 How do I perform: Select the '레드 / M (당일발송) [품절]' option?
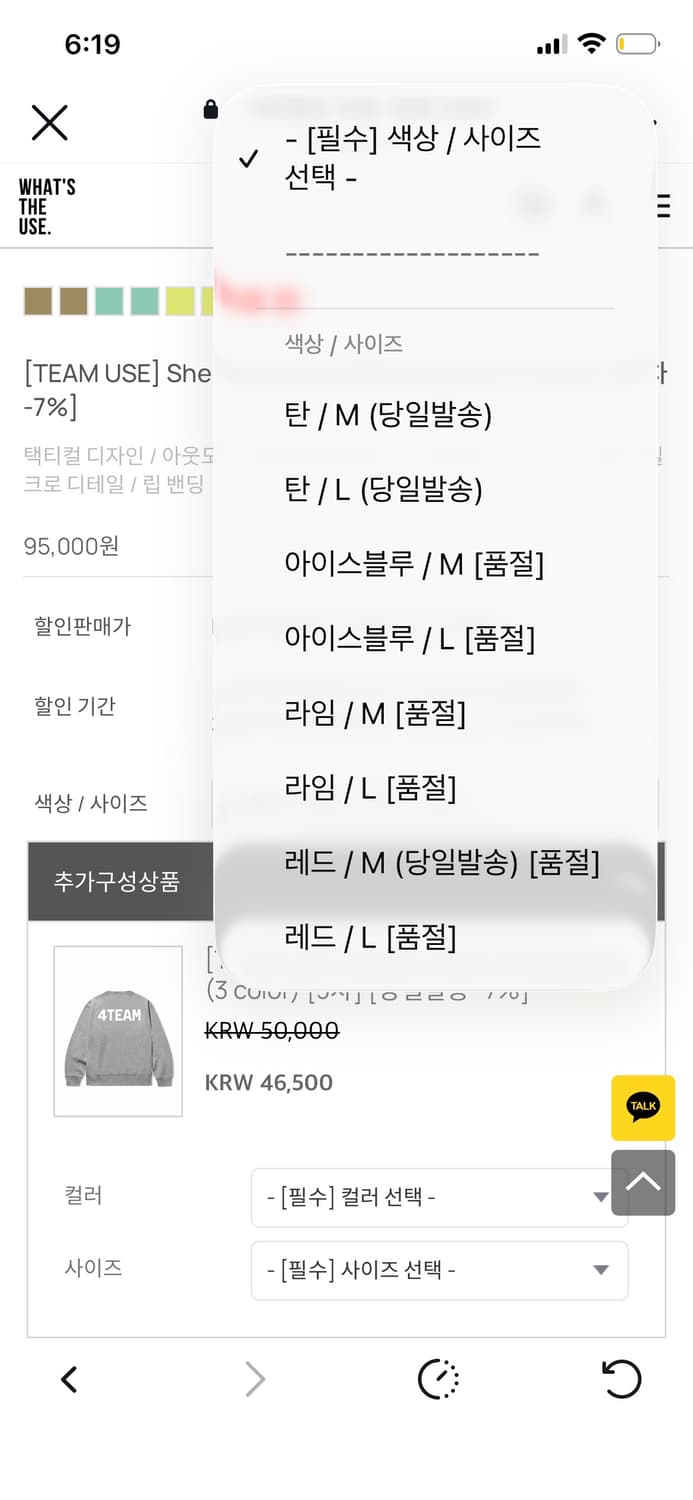(438, 862)
